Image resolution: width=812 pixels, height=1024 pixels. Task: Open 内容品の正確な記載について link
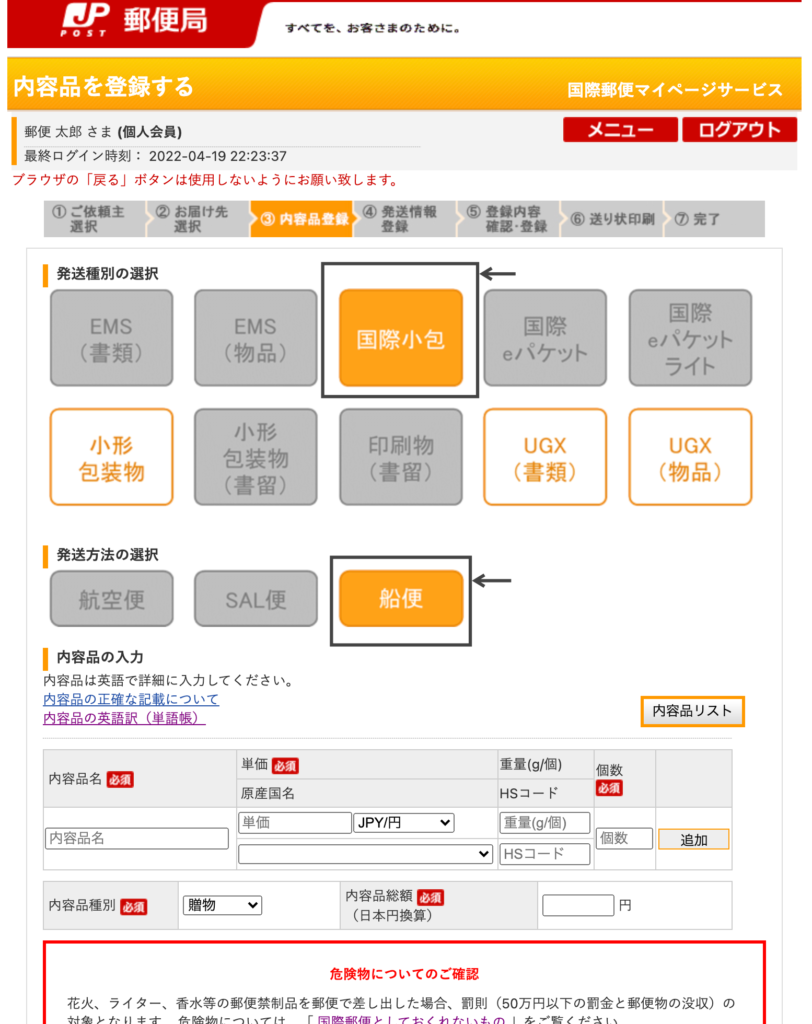[131, 699]
